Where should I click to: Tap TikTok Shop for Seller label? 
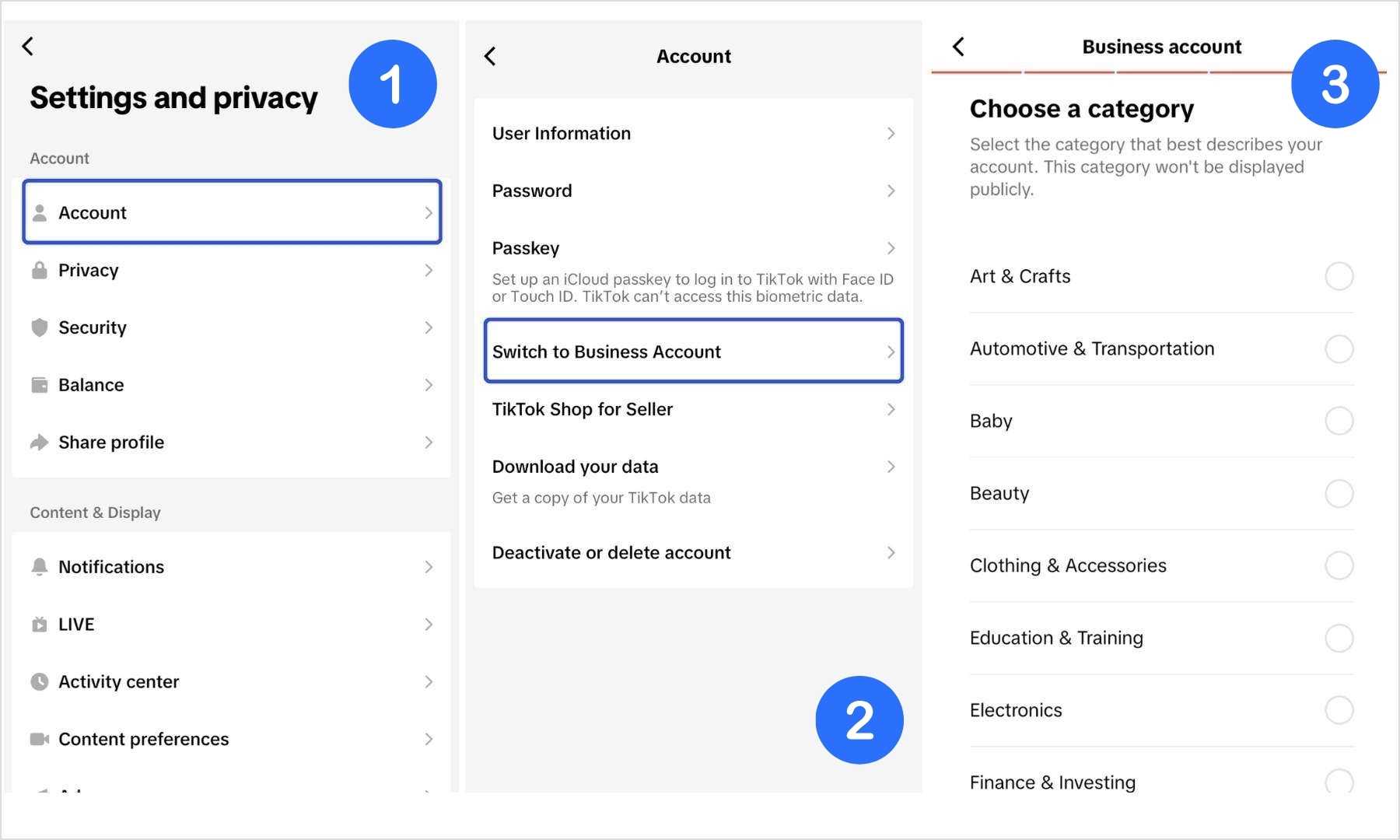(583, 409)
